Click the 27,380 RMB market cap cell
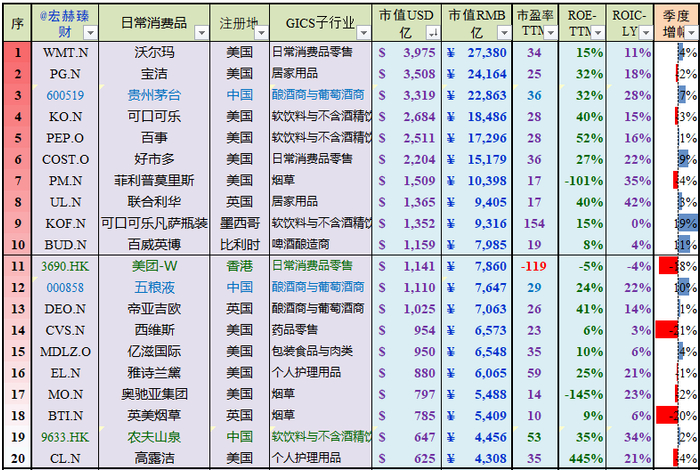Viewport: 700px width, 470px height. [477, 53]
